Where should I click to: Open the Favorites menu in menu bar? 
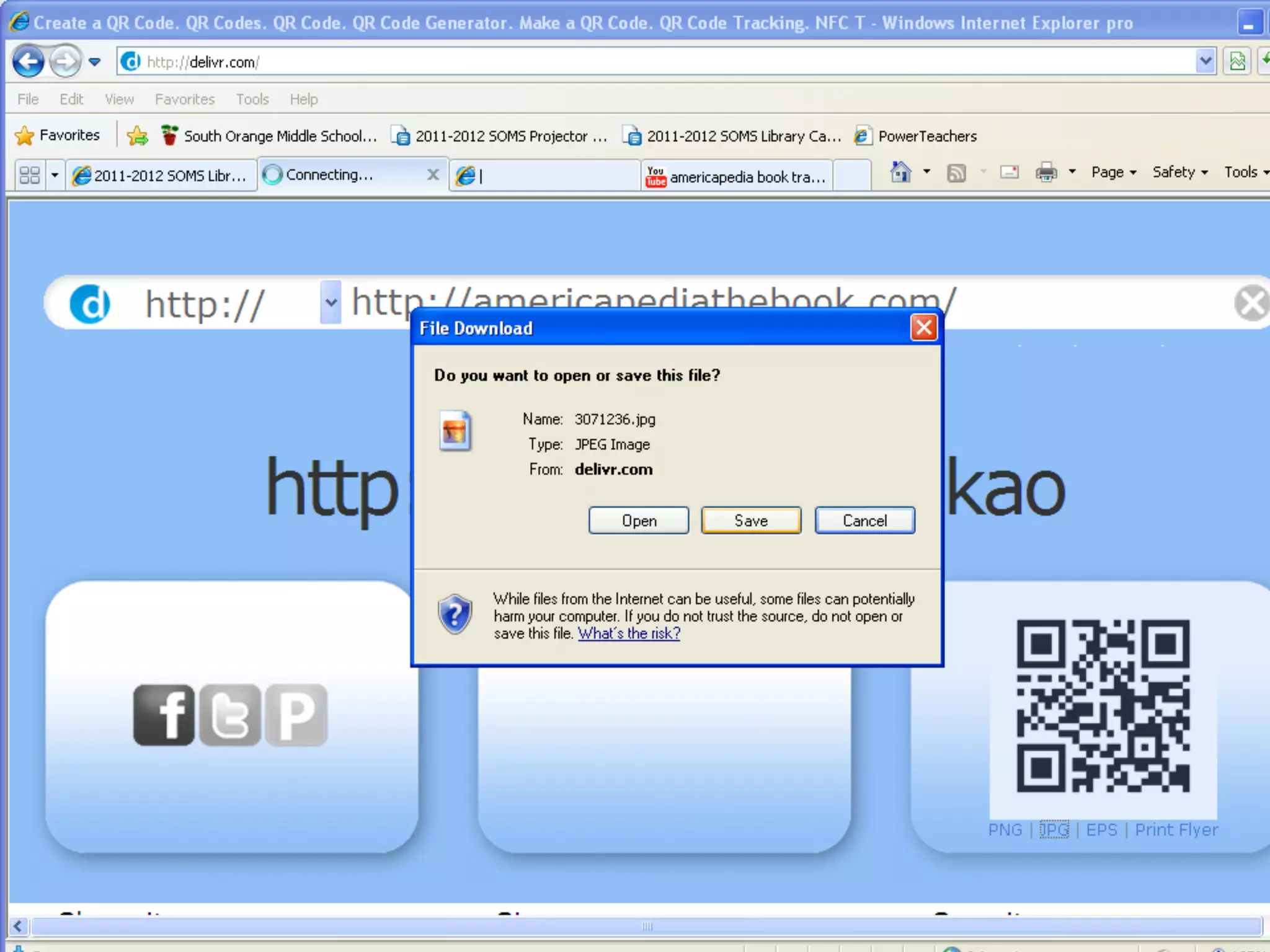point(184,99)
